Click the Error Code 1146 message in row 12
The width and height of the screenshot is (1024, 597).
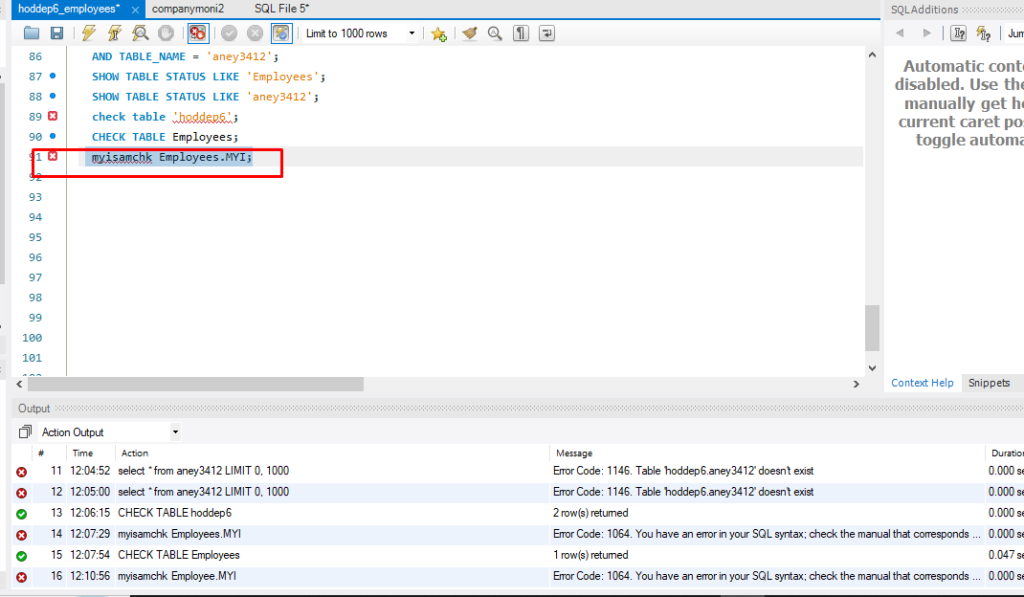683,492
